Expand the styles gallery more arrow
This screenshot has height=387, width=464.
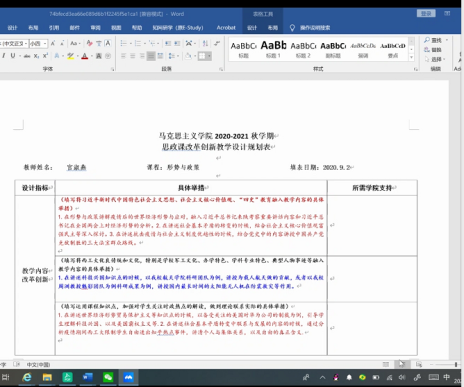(x=411, y=57)
